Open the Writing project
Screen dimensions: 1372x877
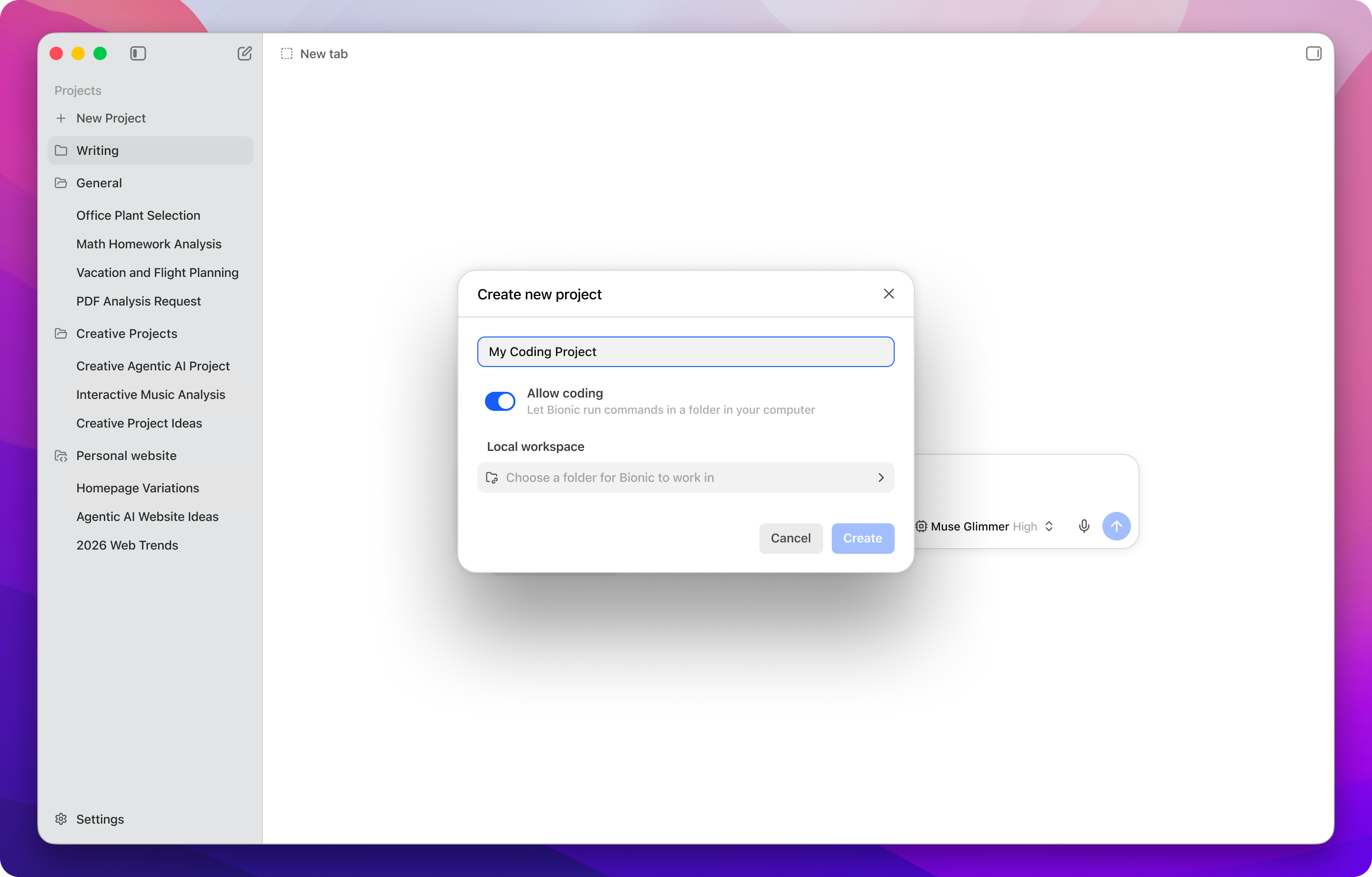tap(151, 151)
